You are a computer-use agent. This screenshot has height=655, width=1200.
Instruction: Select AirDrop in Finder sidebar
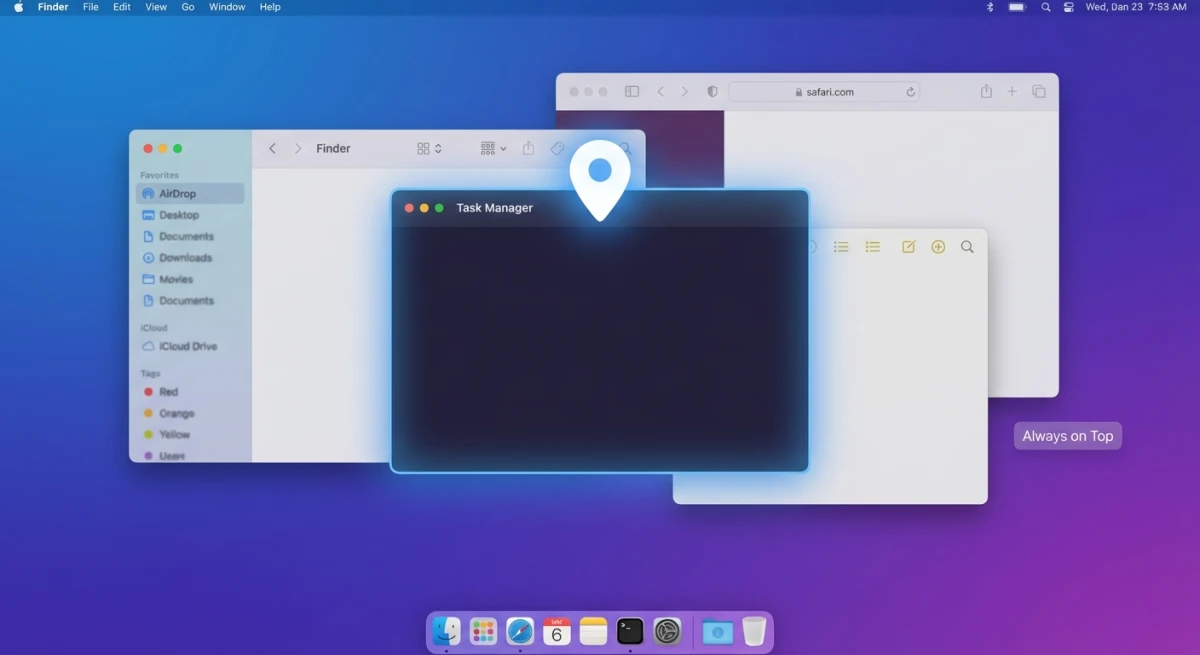pos(190,194)
